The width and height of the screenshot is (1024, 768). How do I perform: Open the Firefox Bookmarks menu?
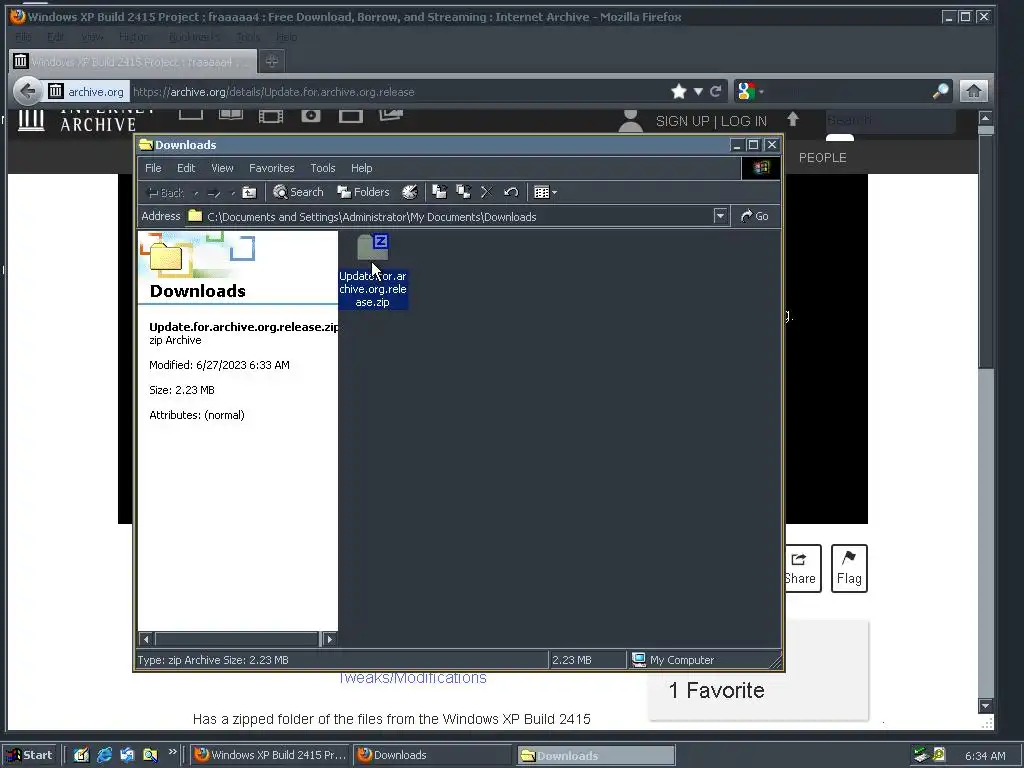(194, 37)
